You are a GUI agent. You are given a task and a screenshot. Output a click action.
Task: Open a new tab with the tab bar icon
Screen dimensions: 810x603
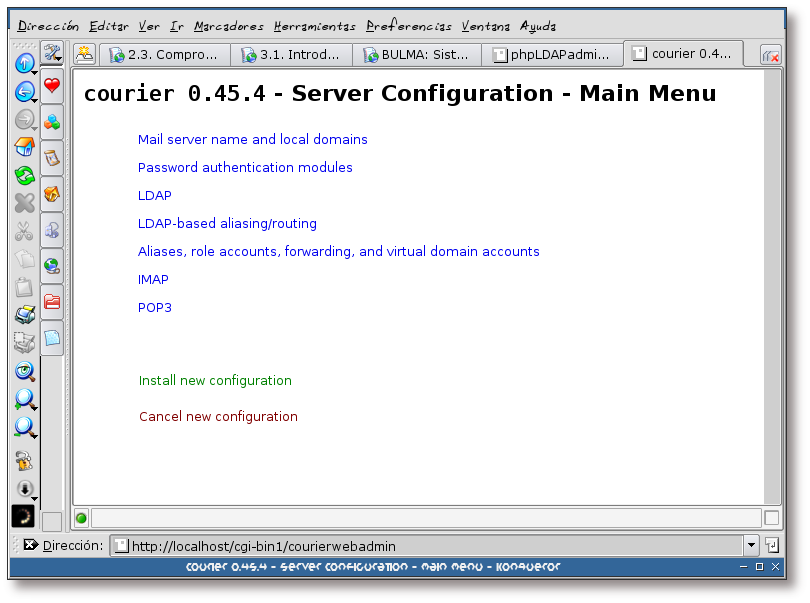[85, 55]
